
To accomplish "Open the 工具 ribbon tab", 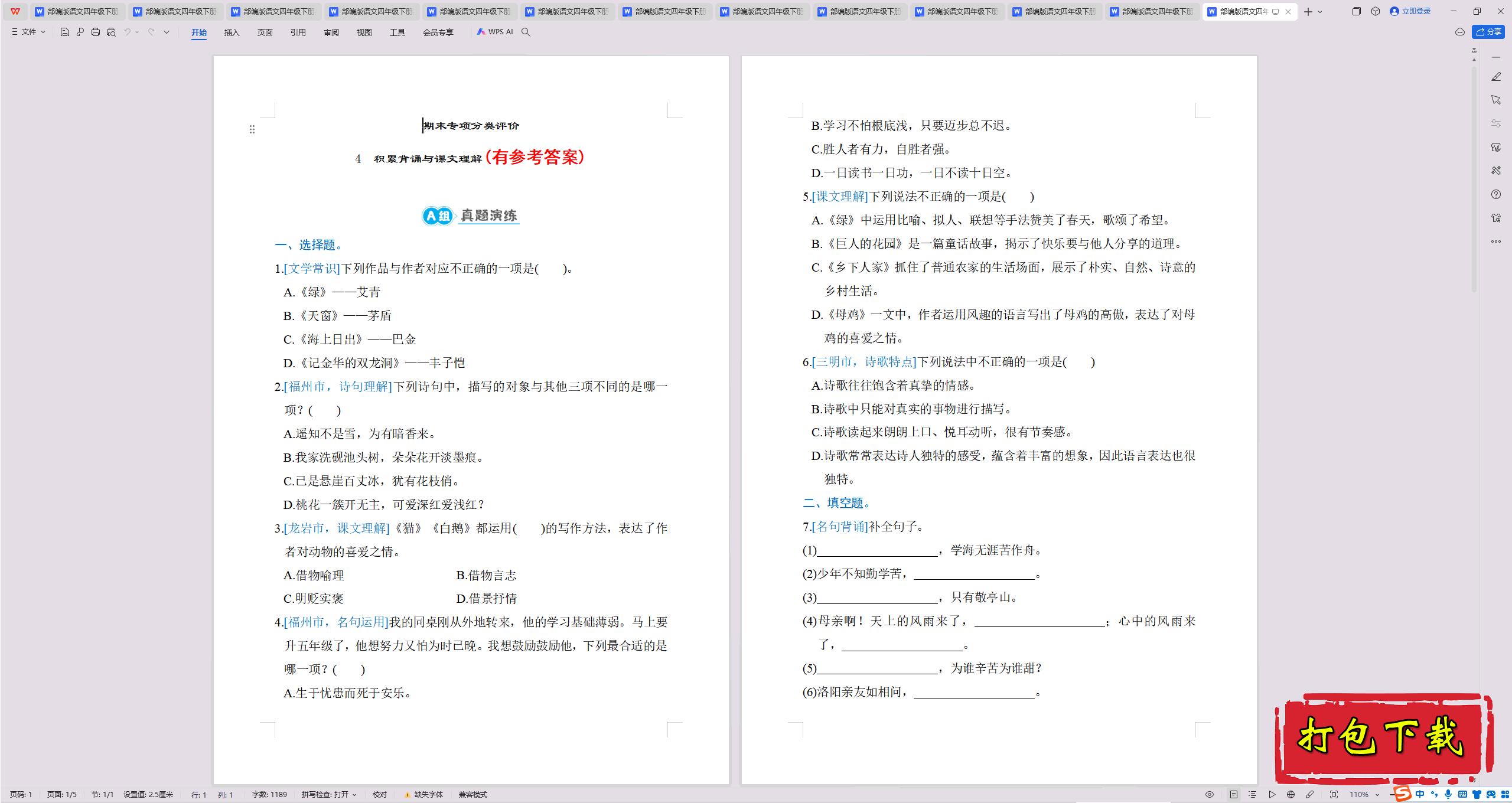I will 397,32.
